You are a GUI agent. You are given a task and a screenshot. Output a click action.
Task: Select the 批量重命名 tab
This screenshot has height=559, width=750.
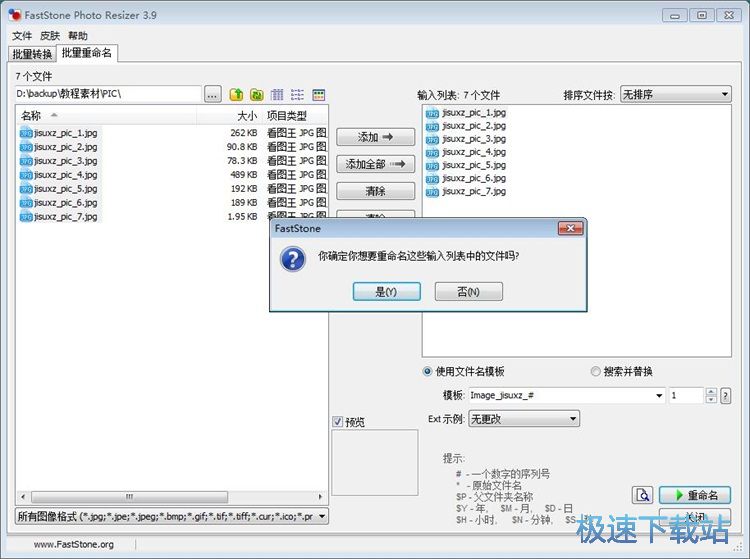pyautogui.click(x=87, y=53)
